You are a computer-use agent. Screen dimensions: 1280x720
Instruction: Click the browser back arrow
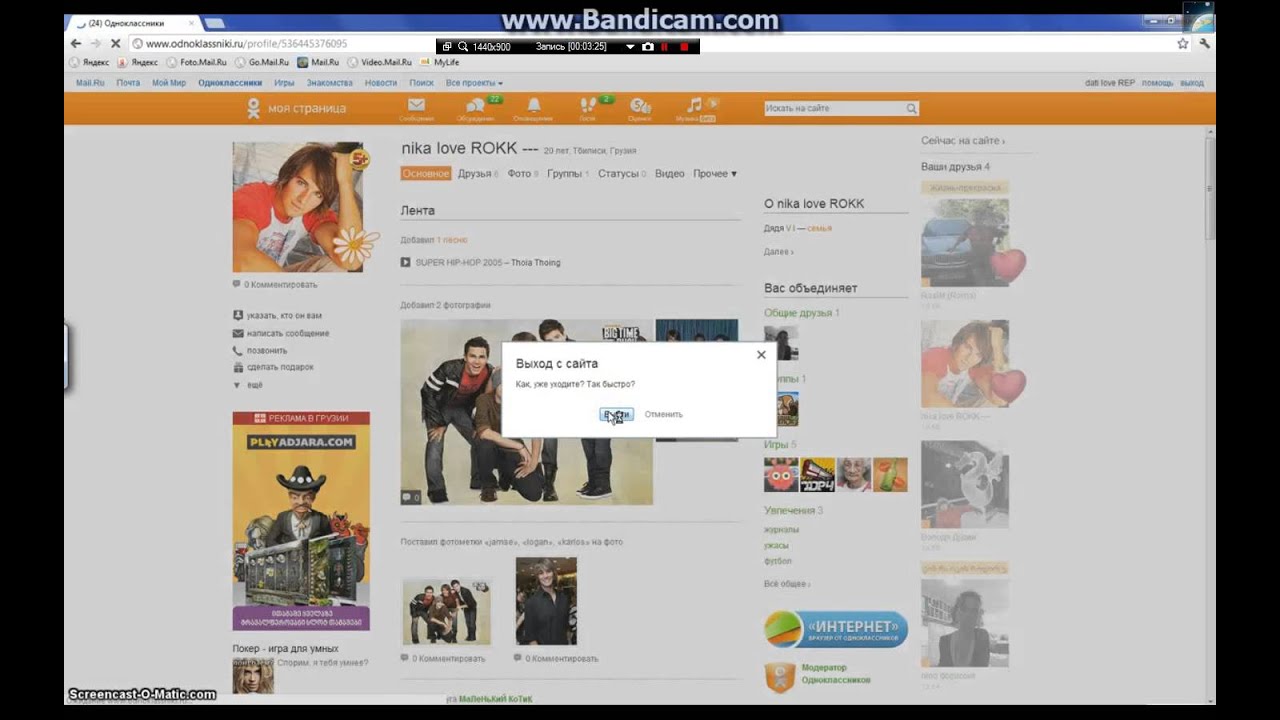pos(76,44)
